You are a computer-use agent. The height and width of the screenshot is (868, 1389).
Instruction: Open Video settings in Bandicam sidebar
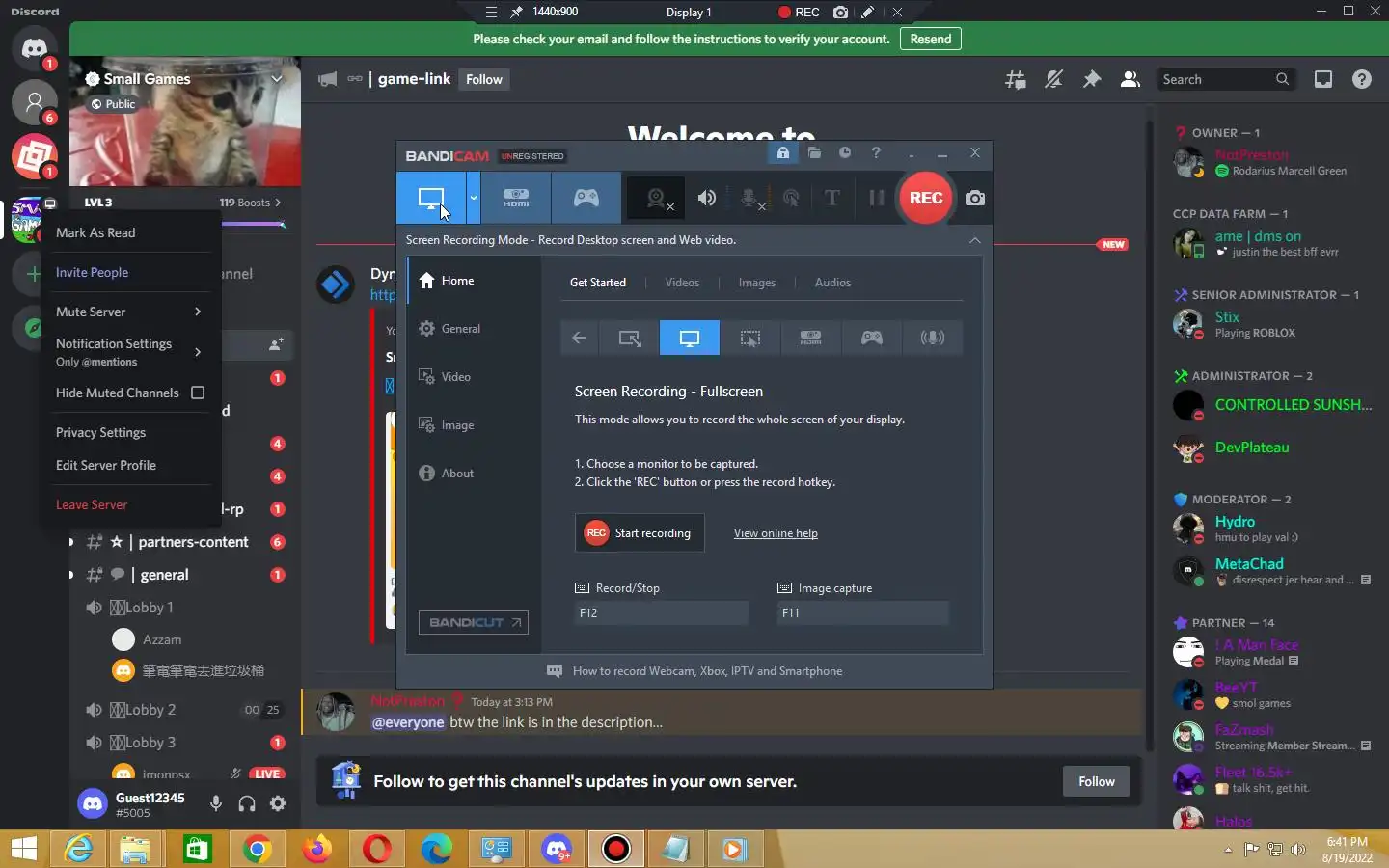(473, 377)
